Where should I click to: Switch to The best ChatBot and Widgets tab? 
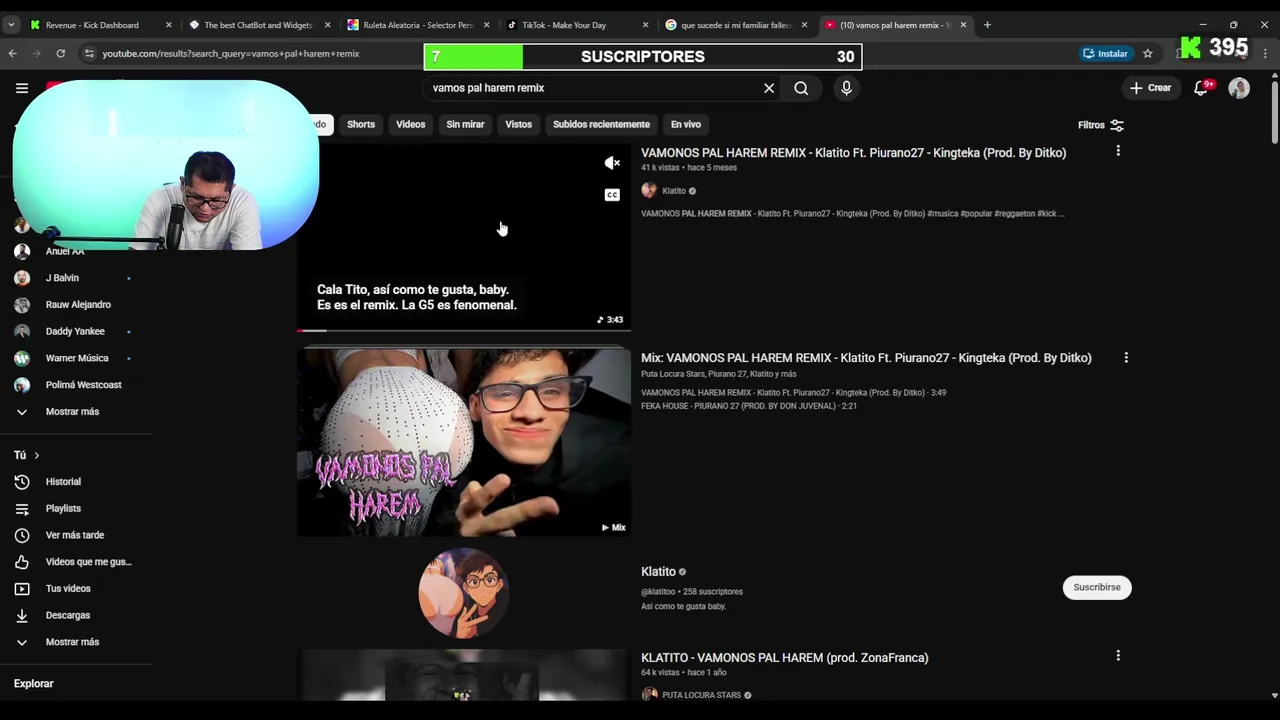[258, 25]
